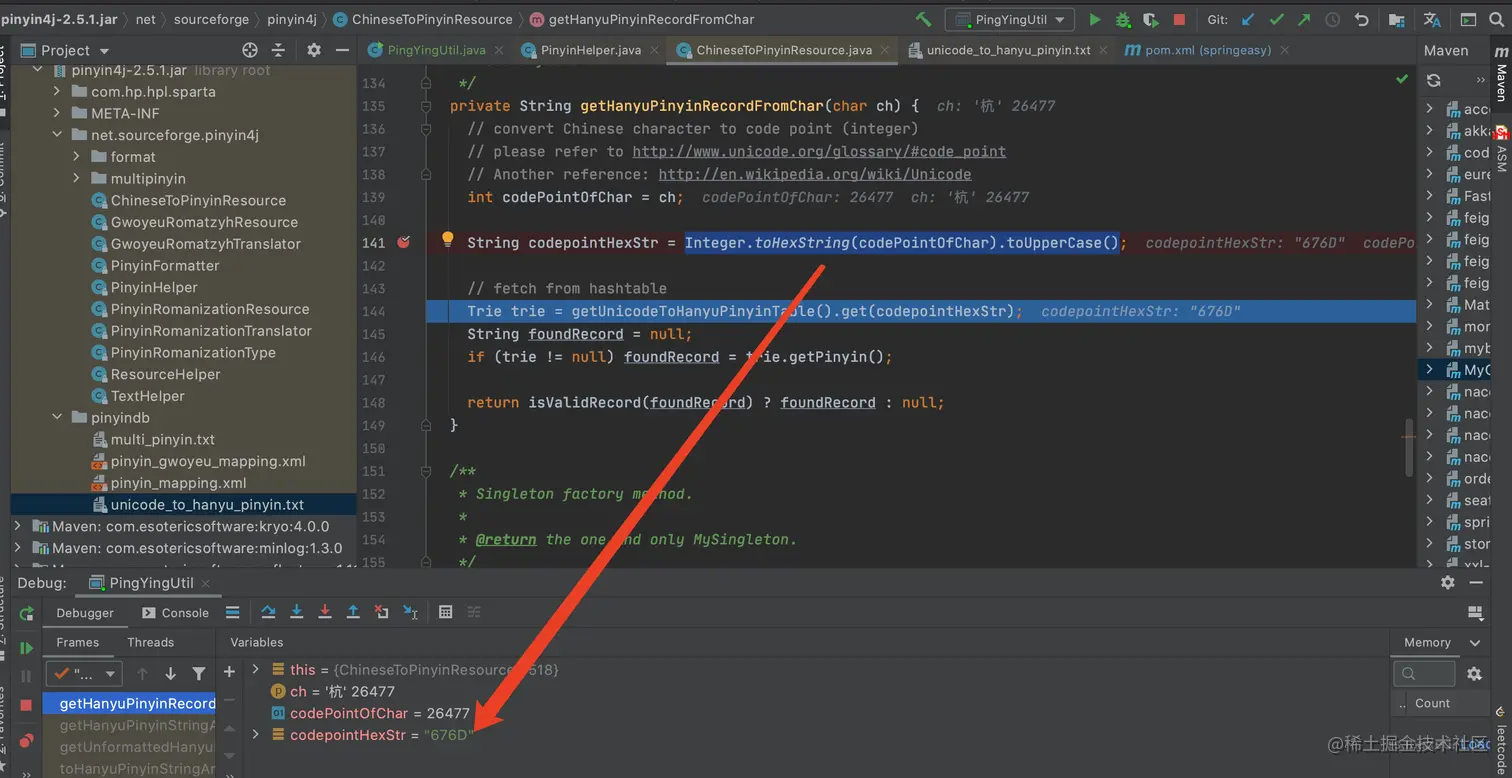
Task: Step out with the blue up arrow
Action: pos(353,612)
